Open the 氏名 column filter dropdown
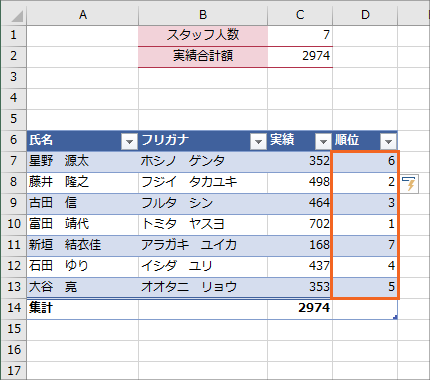Screen dimensions: 430x380 coord(129,141)
